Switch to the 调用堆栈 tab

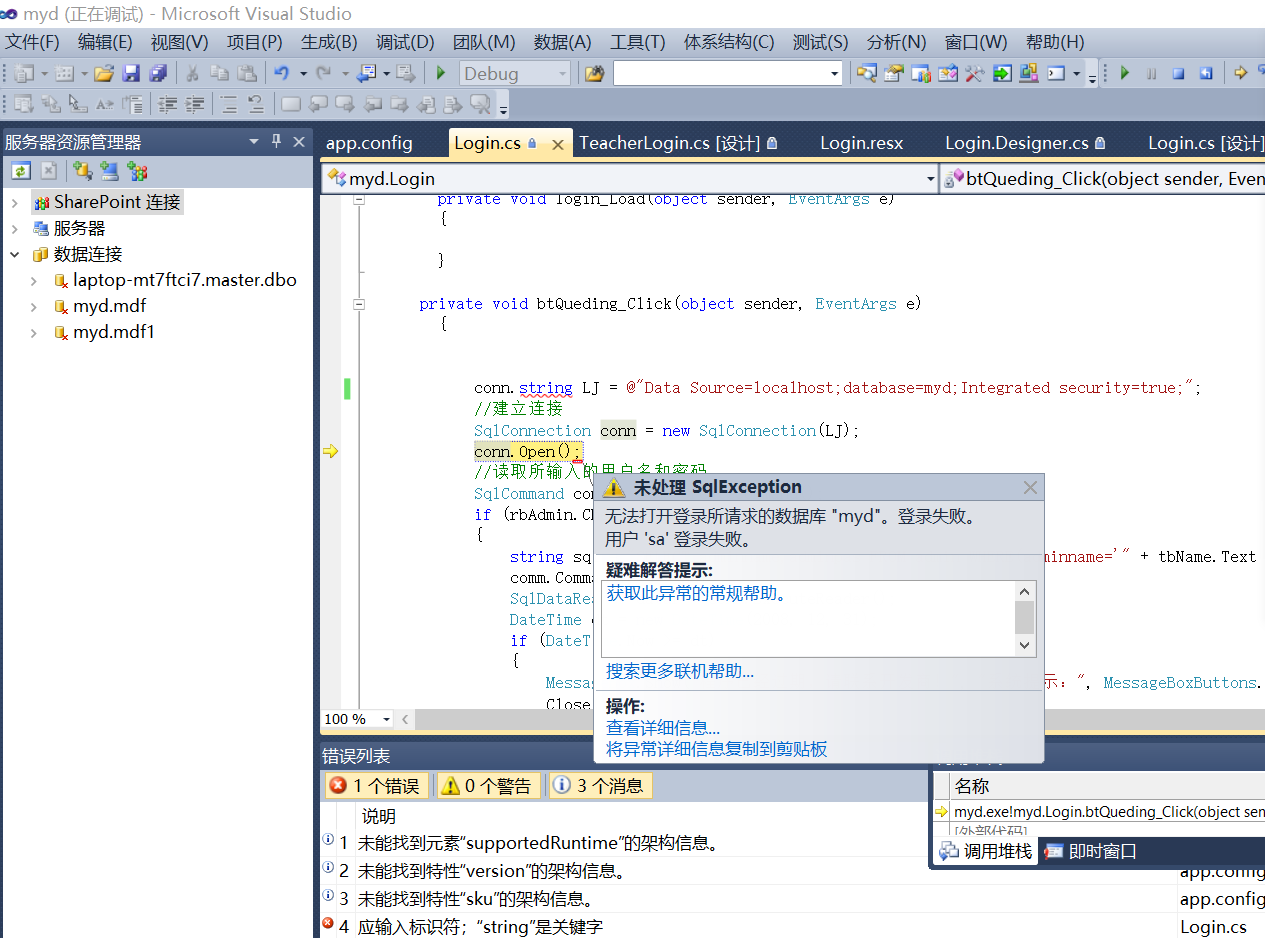click(x=986, y=852)
